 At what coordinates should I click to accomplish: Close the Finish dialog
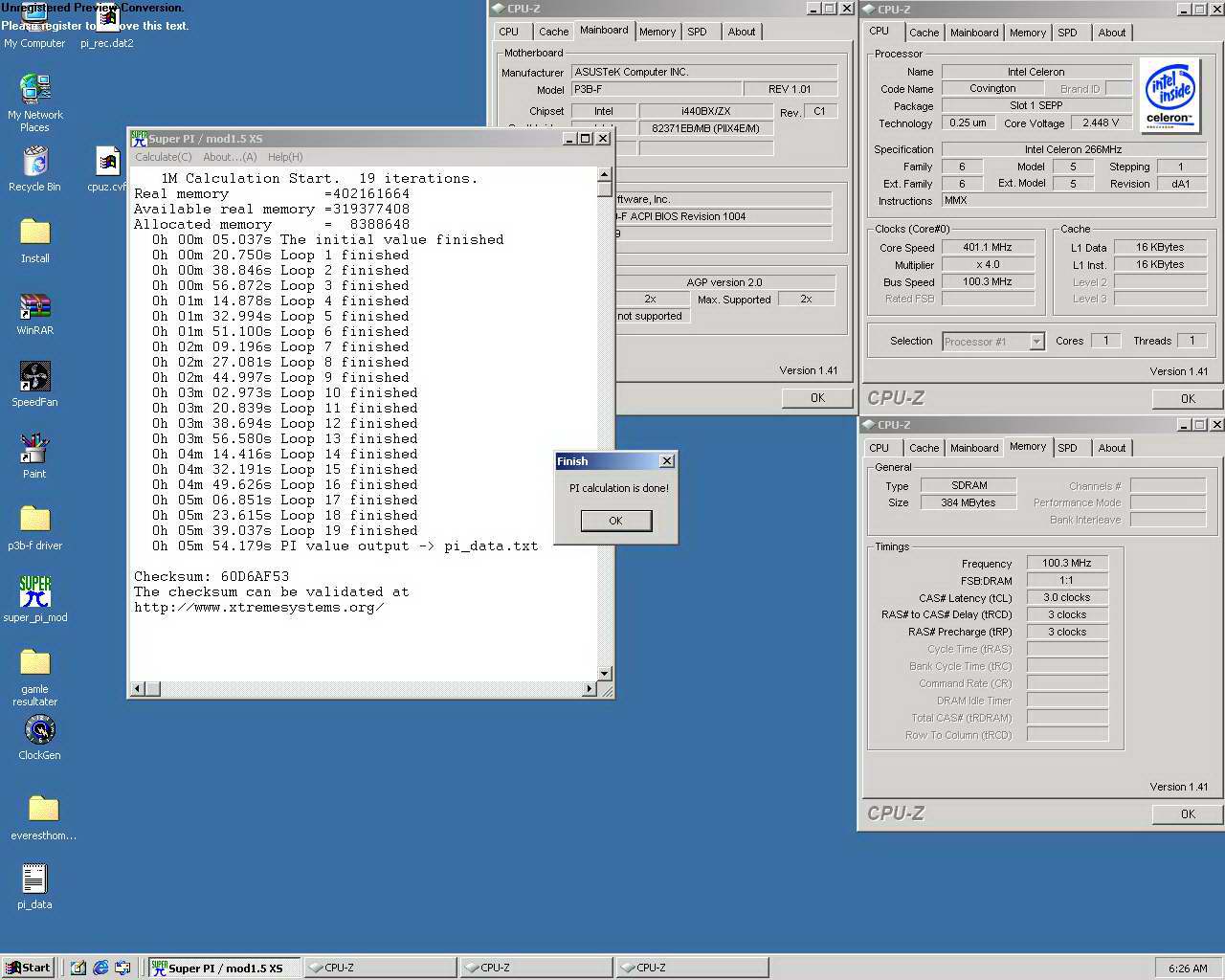point(667,461)
